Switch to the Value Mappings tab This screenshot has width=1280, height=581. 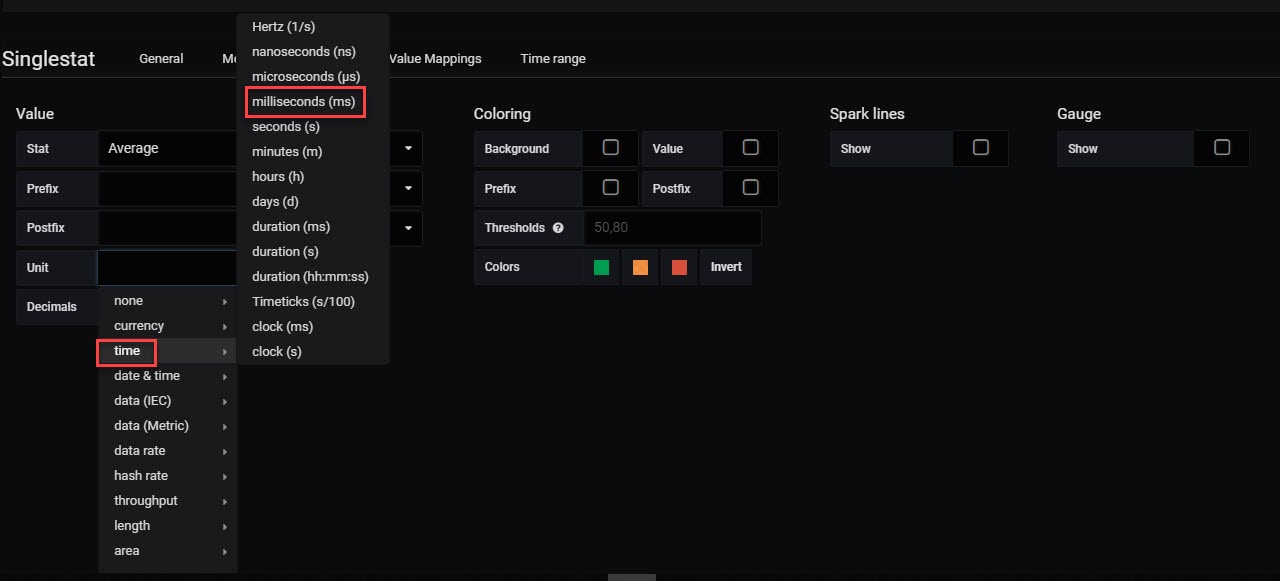click(x=435, y=59)
